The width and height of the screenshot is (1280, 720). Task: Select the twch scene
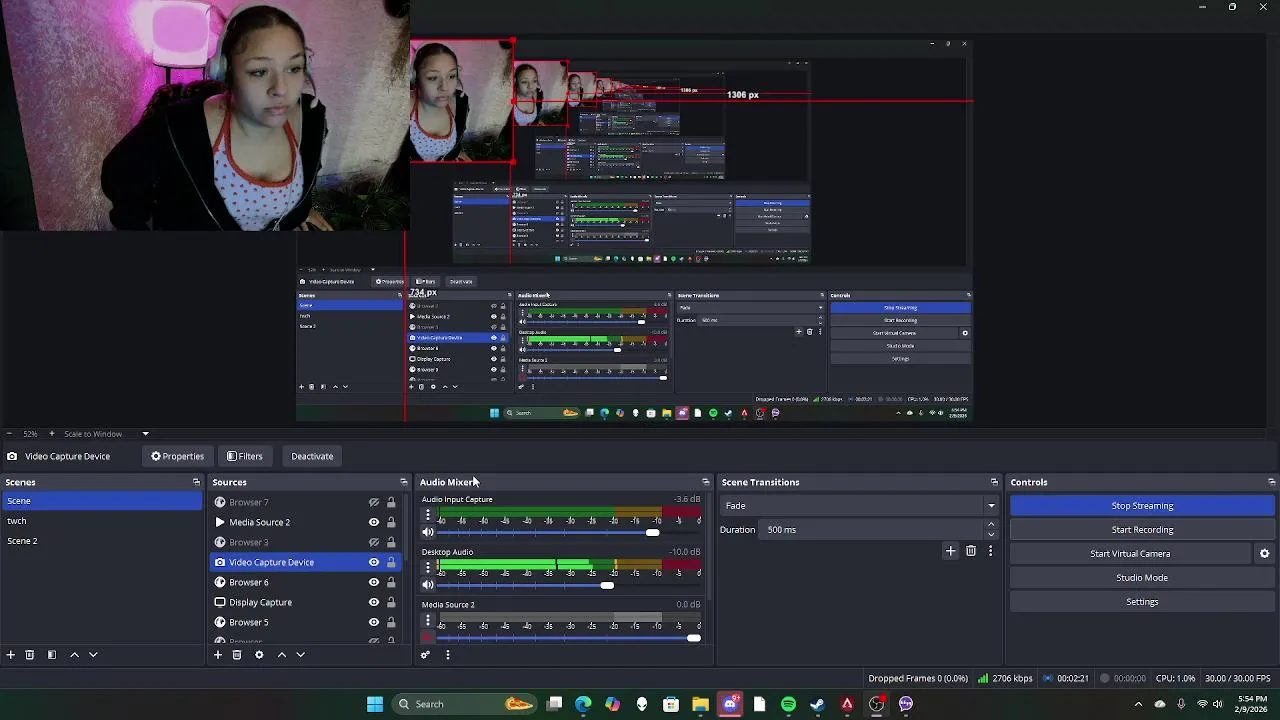(x=101, y=521)
